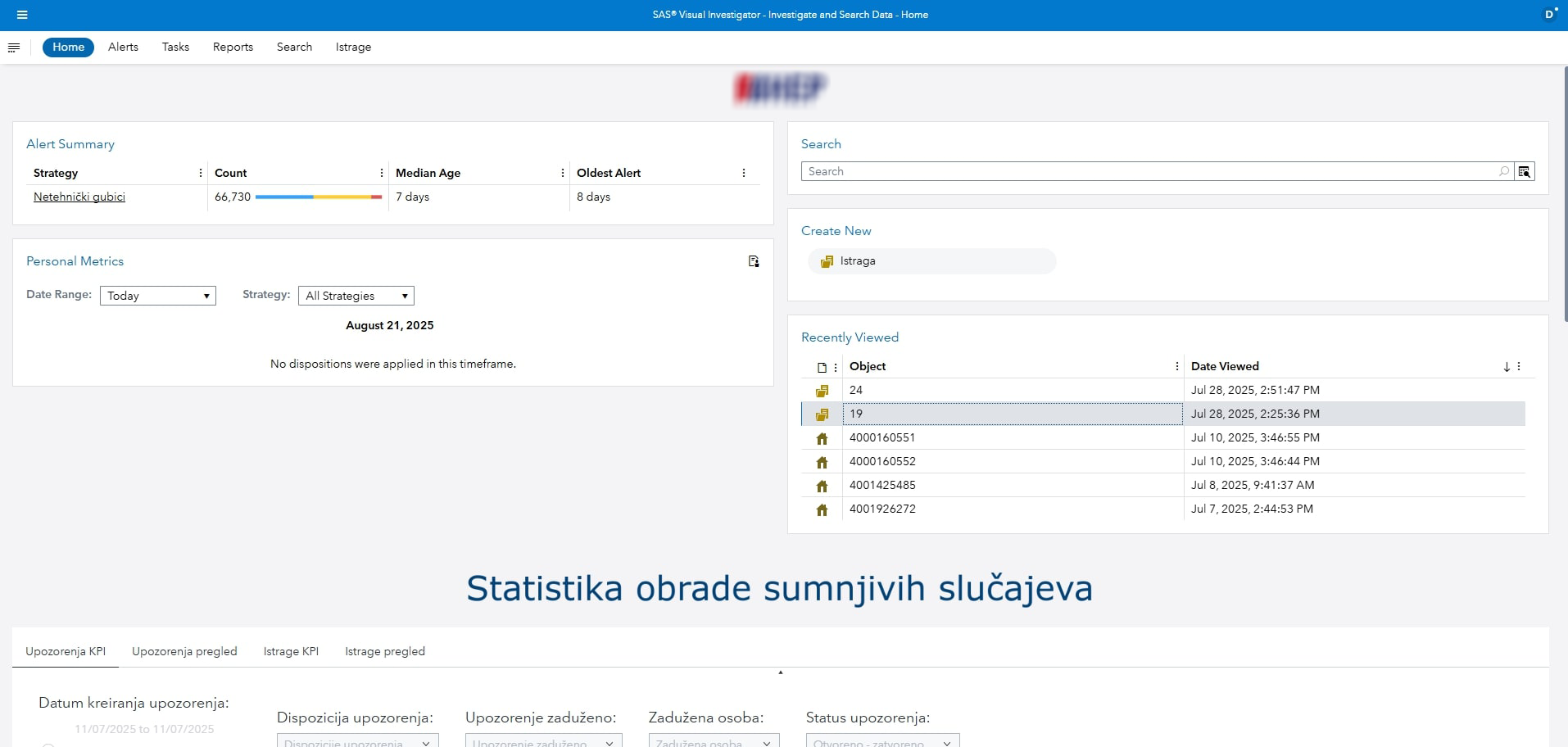Click the tab list icon beside Home
This screenshot has width=1568, height=747.
point(14,48)
